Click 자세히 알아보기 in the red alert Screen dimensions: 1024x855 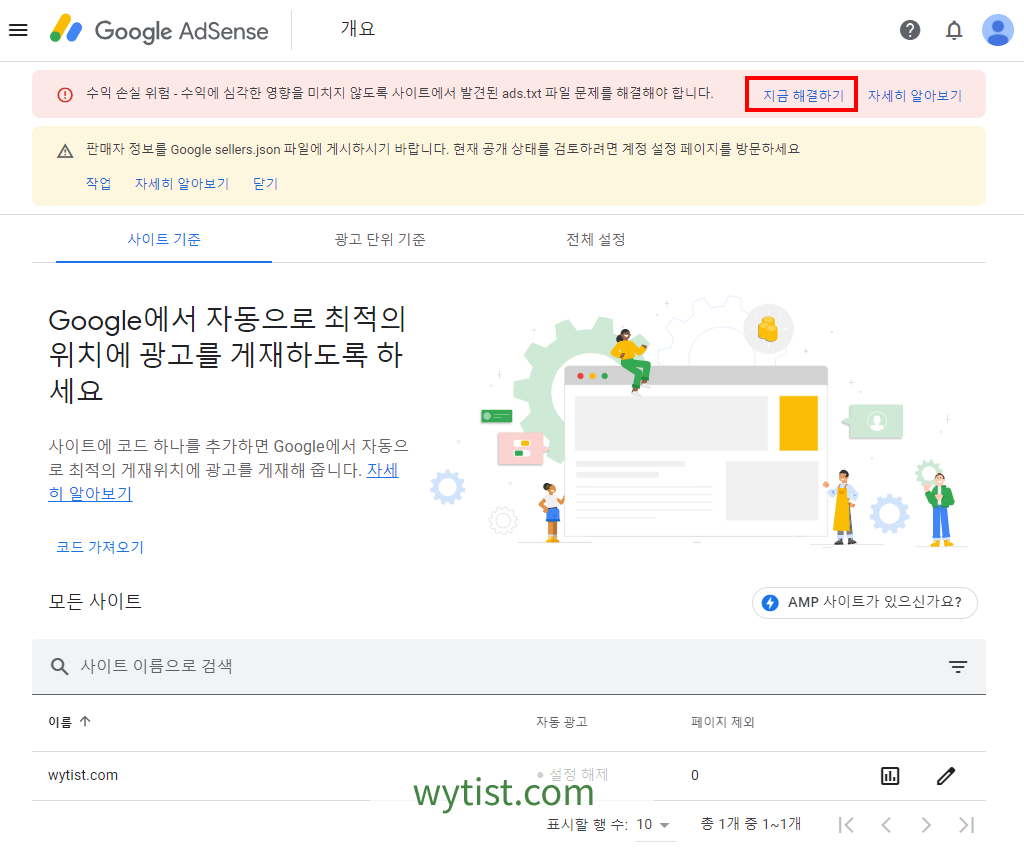coord(915,95)
